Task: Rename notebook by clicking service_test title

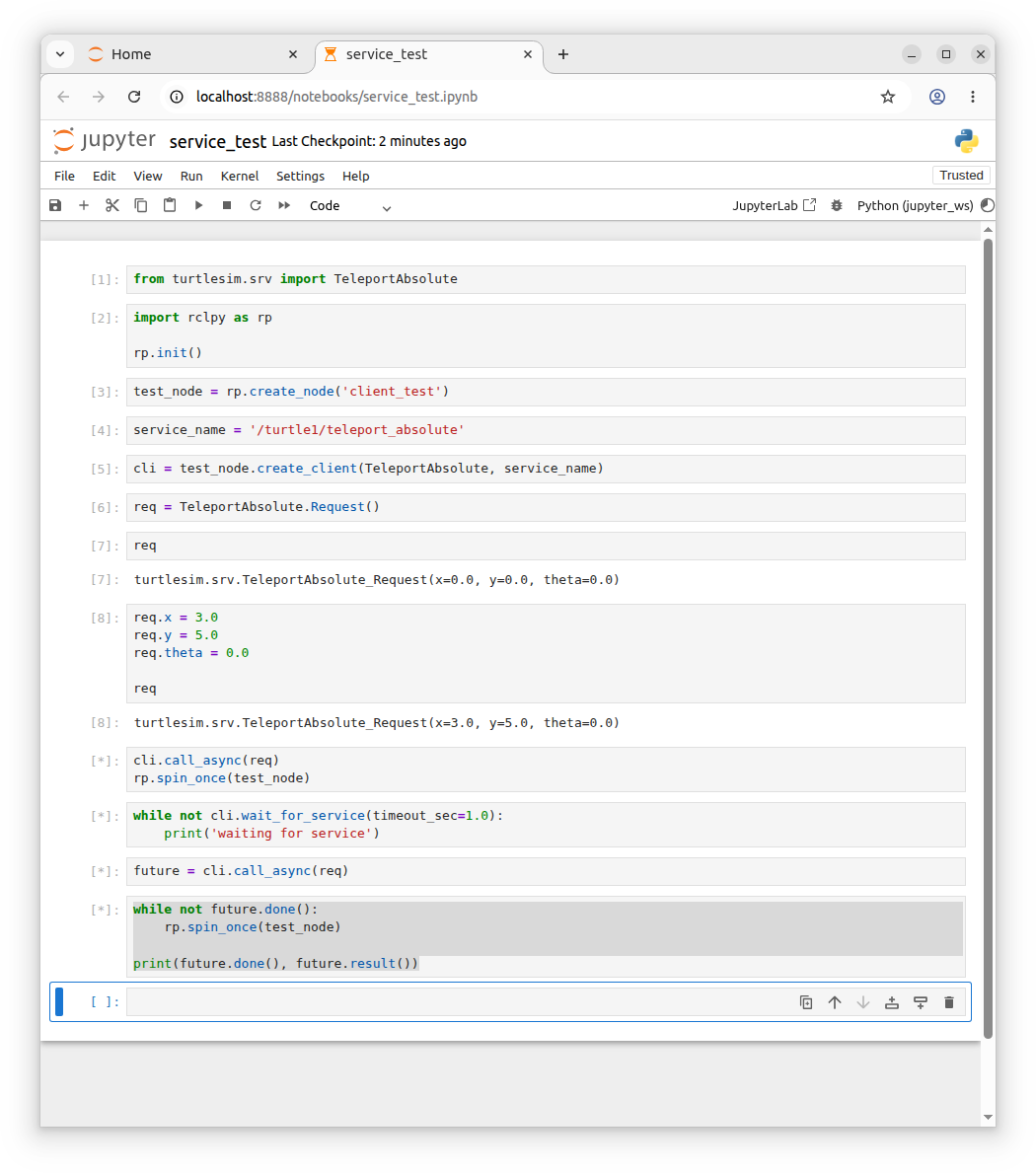Action: 218,141
